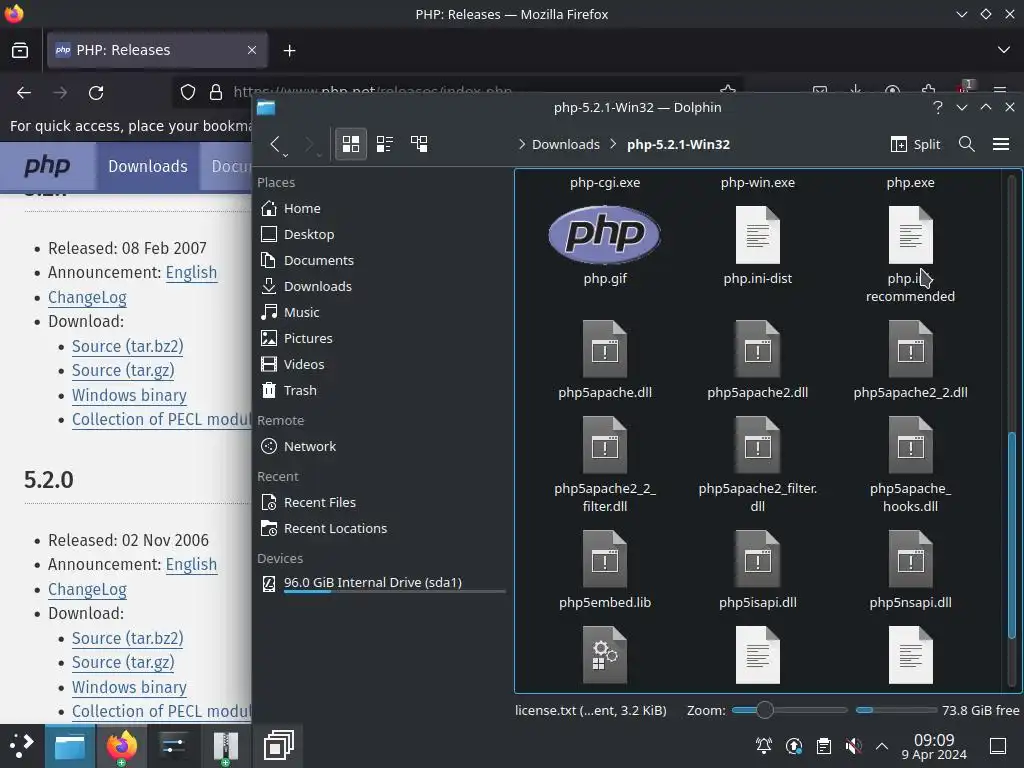Viewport: 1024px width, 768px height.
Task: Select the 96.0 GiB Internal Drive device
Action: pyautogui.click(x=381, y=583)
